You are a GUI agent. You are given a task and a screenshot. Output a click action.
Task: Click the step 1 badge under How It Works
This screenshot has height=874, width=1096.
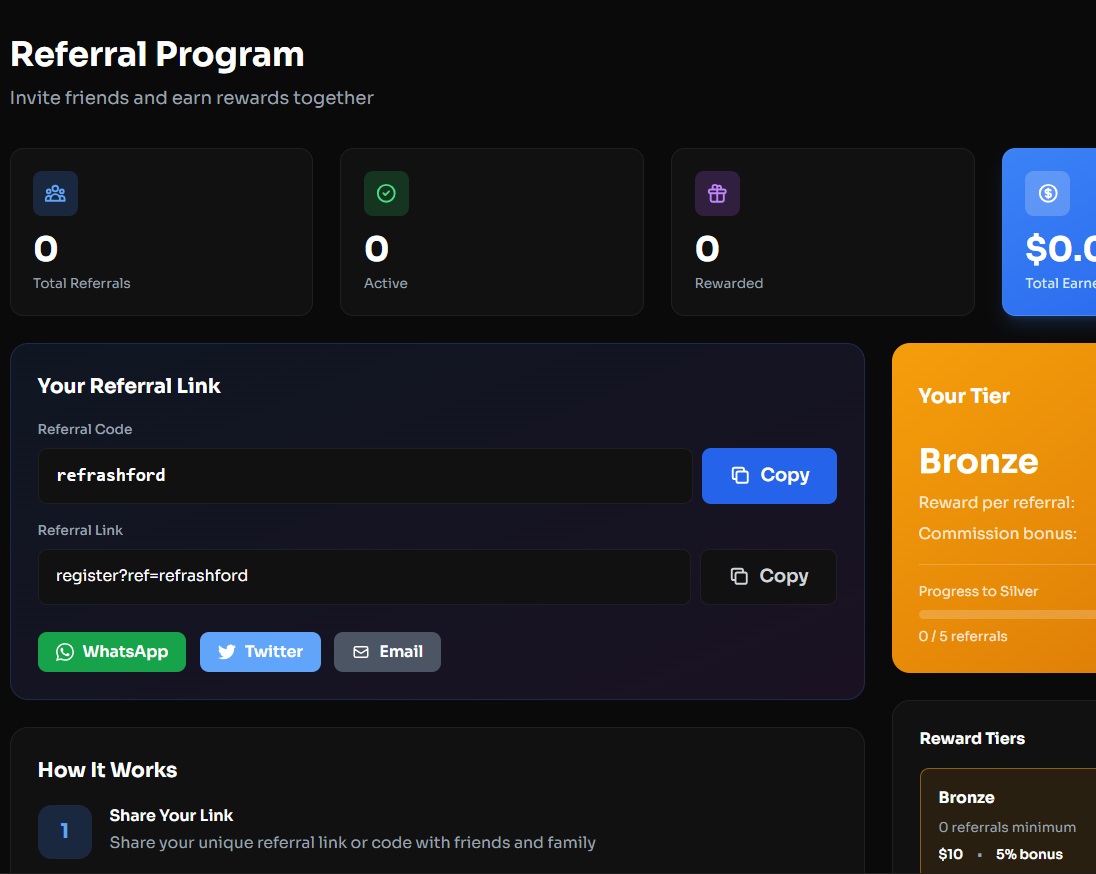tap(64, 831)
